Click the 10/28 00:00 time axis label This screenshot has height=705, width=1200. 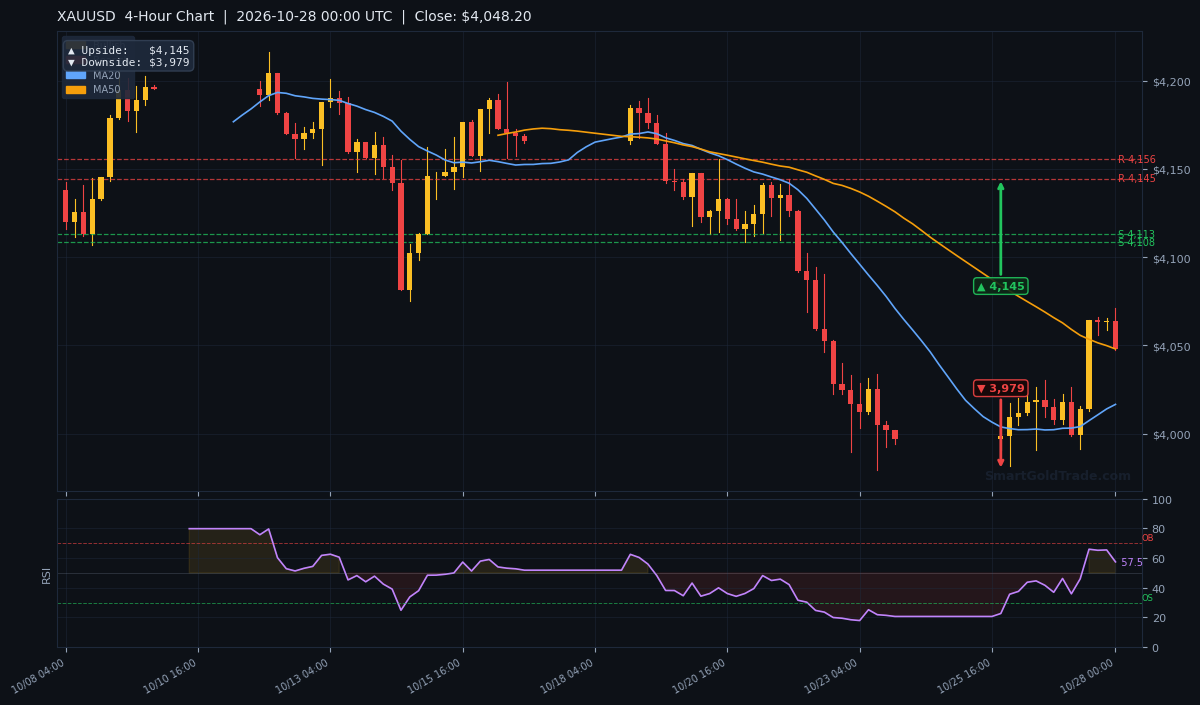[1088, 676]
